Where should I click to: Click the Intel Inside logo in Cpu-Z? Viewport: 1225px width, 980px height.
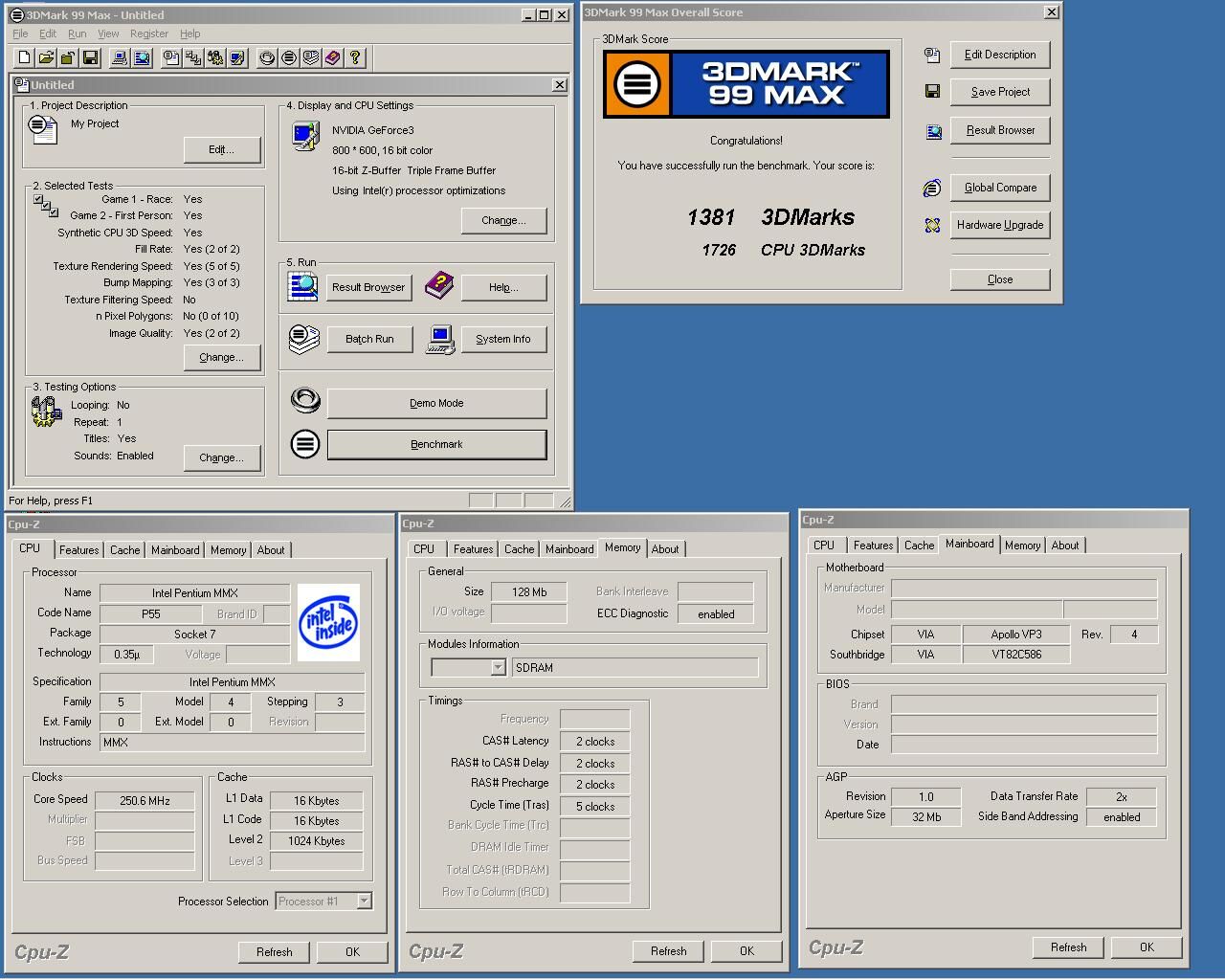coord(328,622)
